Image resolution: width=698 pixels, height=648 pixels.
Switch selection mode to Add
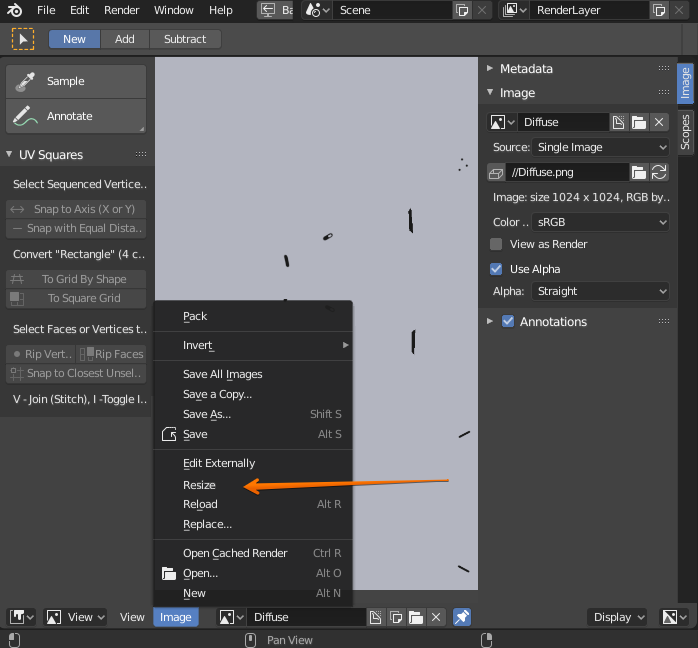click(x=125, y=39)
